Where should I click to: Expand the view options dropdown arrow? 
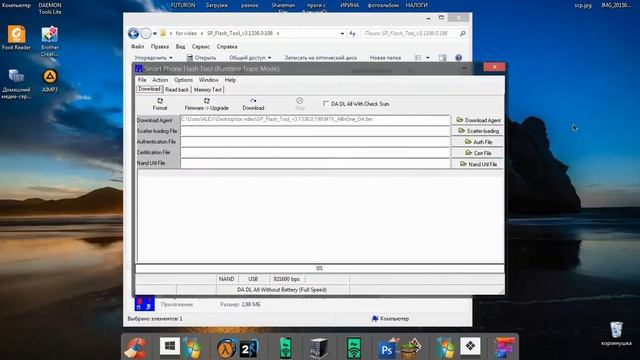pos(427,58)
